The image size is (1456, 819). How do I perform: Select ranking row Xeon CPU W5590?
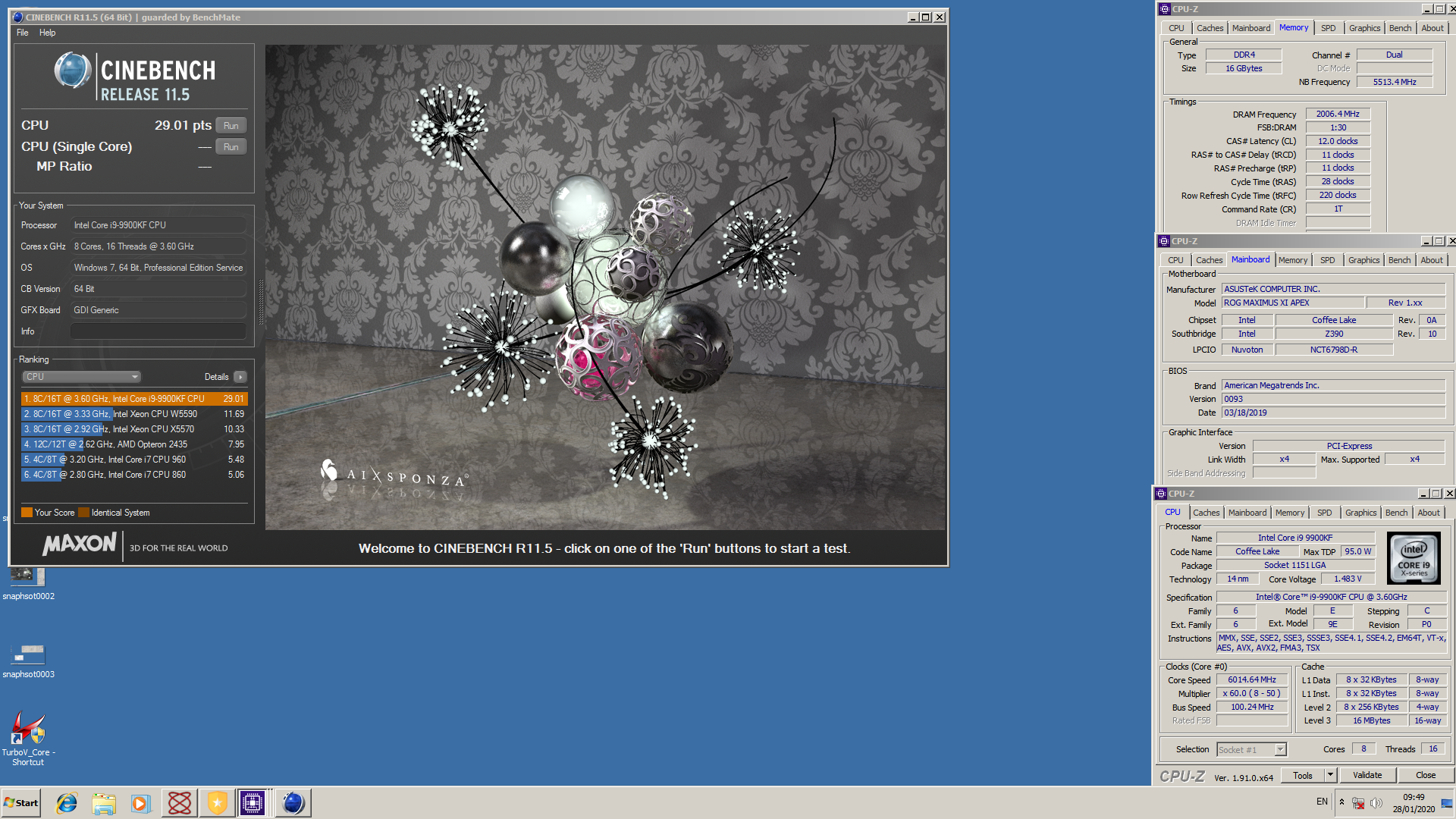pos(134,414)
